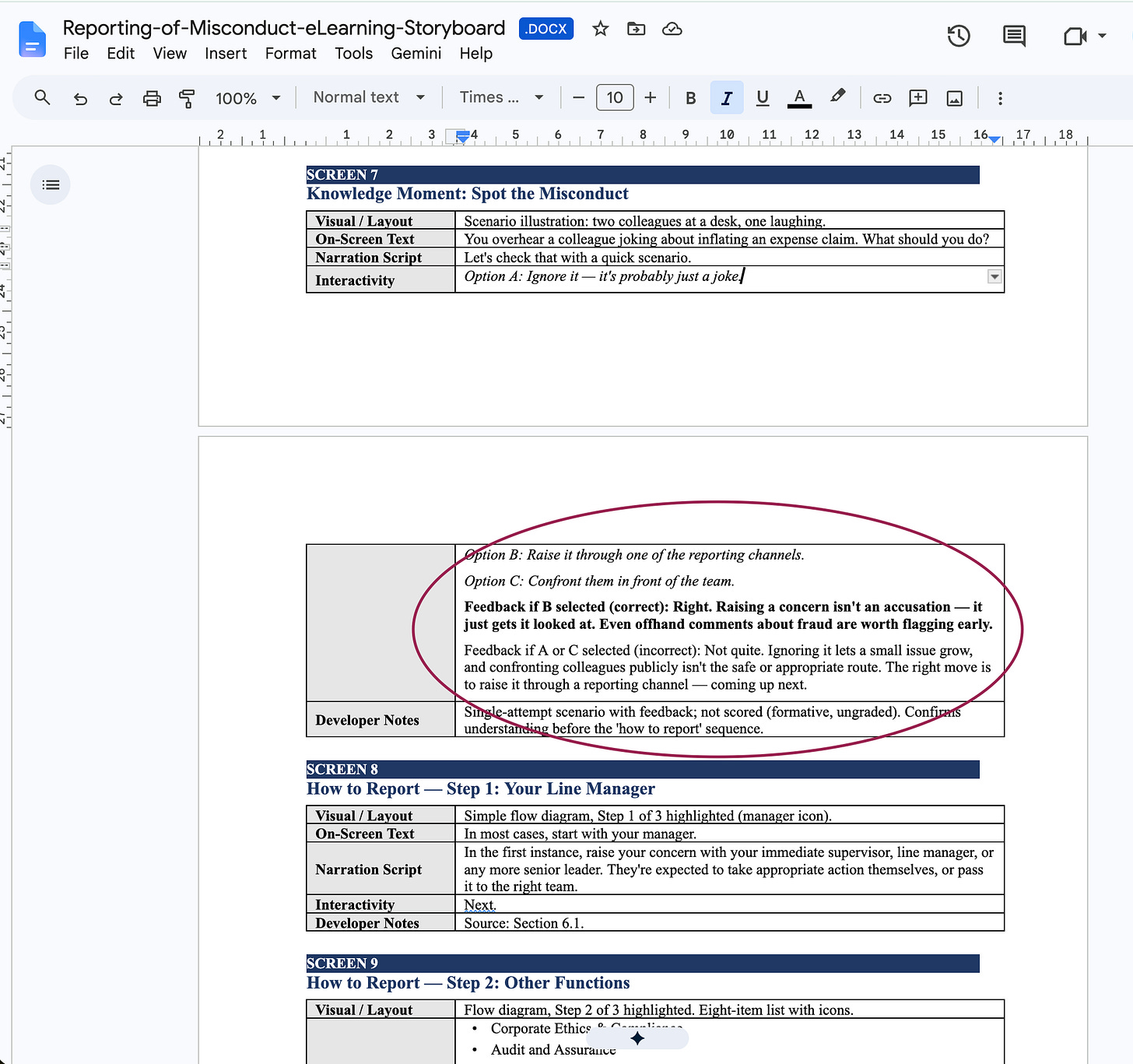Click heading 'How to Report — Step 1: Your Line Manager'
The width and height of the screenshot is (1133, 1064).
[x=481, y=788]
